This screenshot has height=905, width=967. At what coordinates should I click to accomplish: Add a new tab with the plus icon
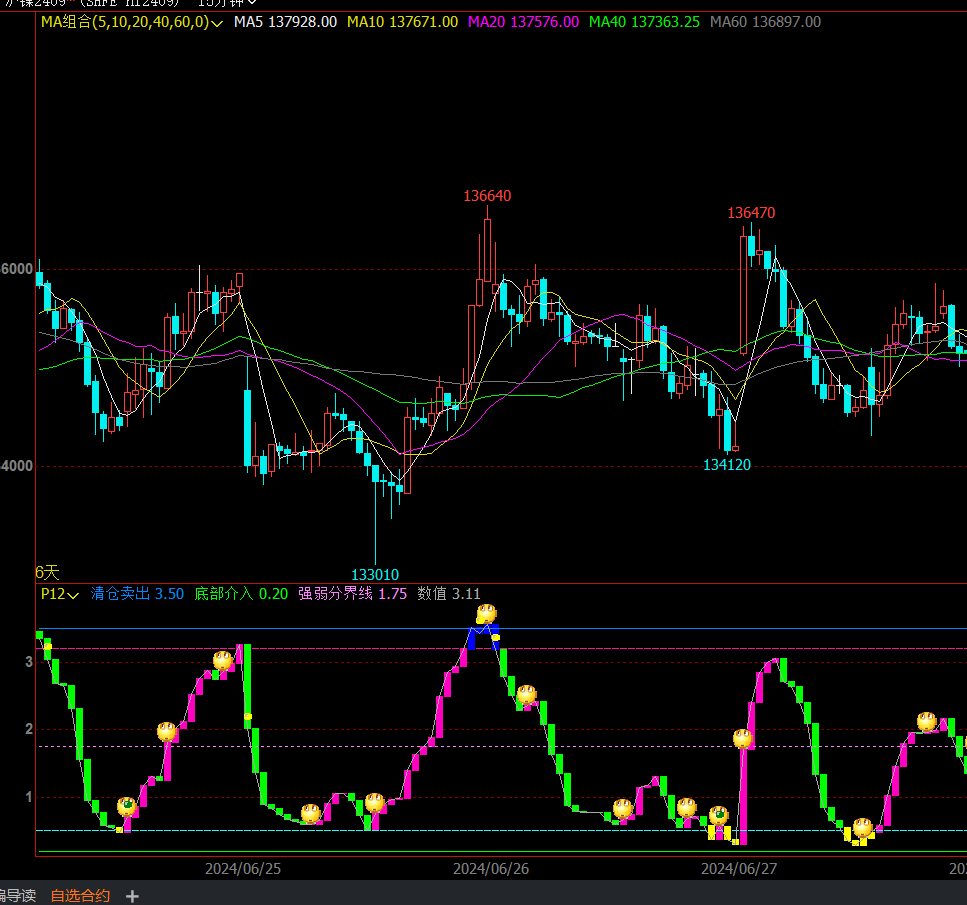pyautogui.click(x=132, y=896)
